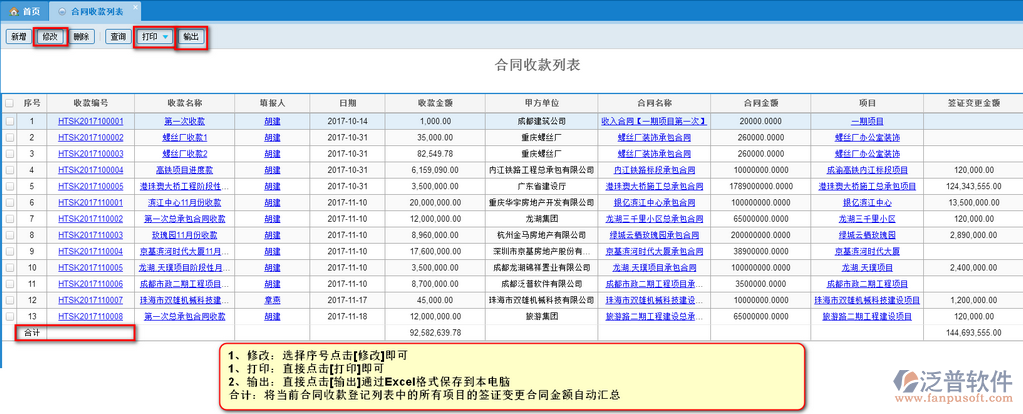Open receipt link HTSK2017100001
Screen dimensions: 1023x414
coord(90,122)
